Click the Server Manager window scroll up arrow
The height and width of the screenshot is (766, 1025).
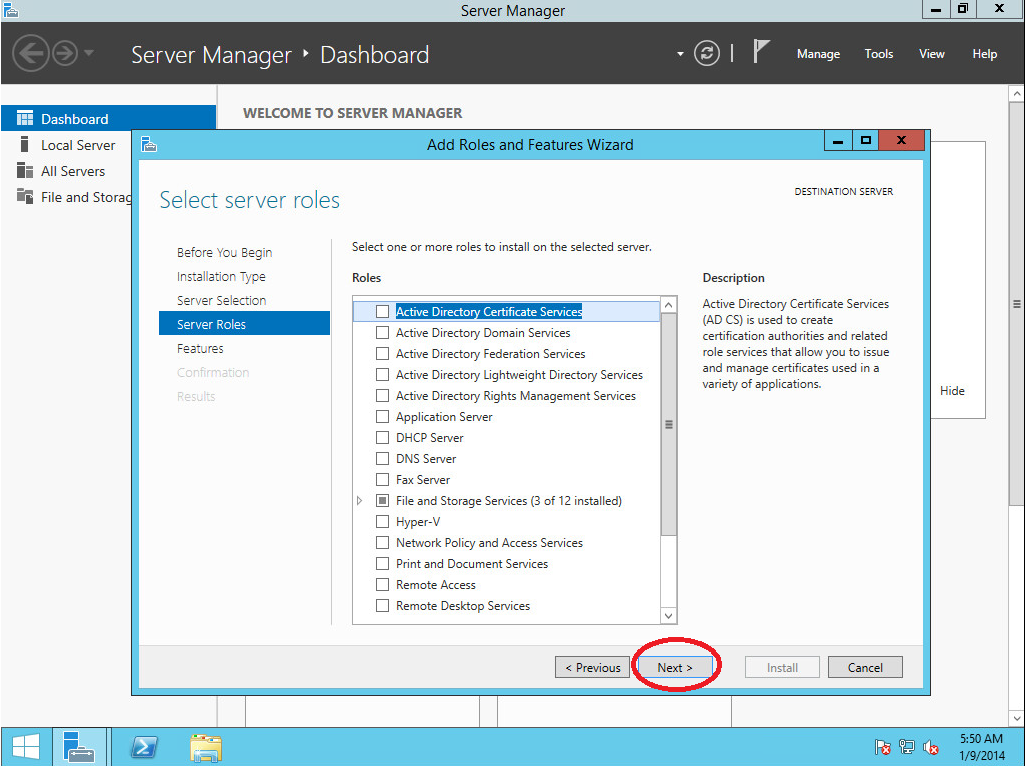pos(1017,93)
